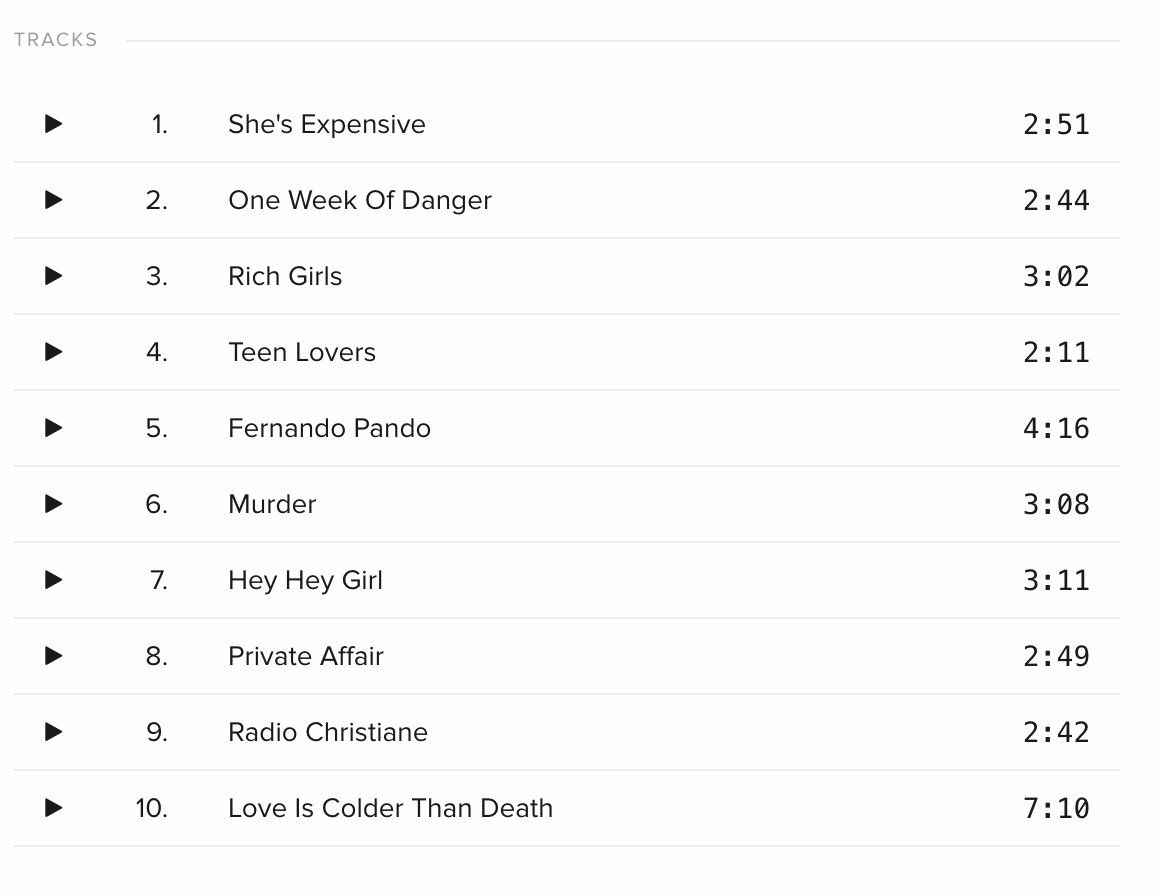Play track 1 She's Expensive
Viewport: 1162px width, 896px height.
tap(53, 124)
